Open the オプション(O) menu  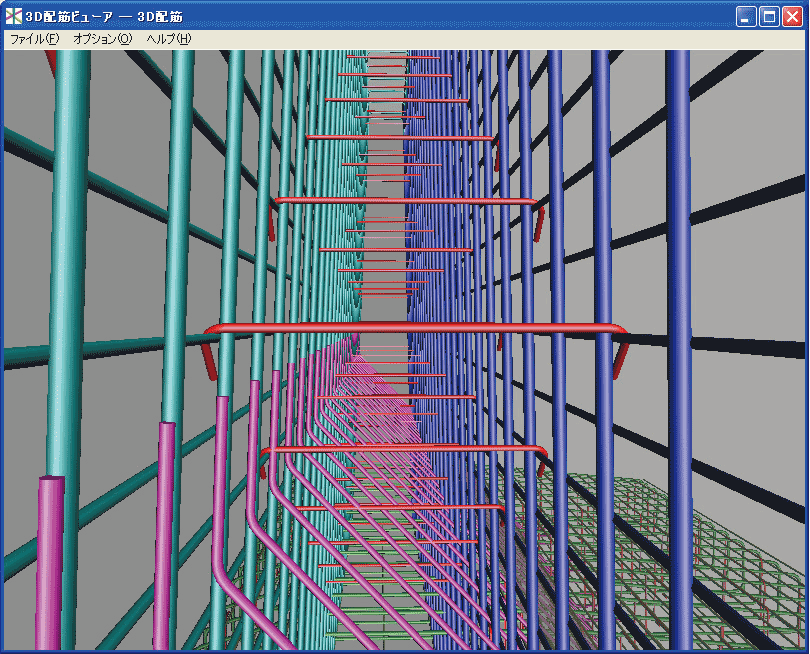click(103, 39)
